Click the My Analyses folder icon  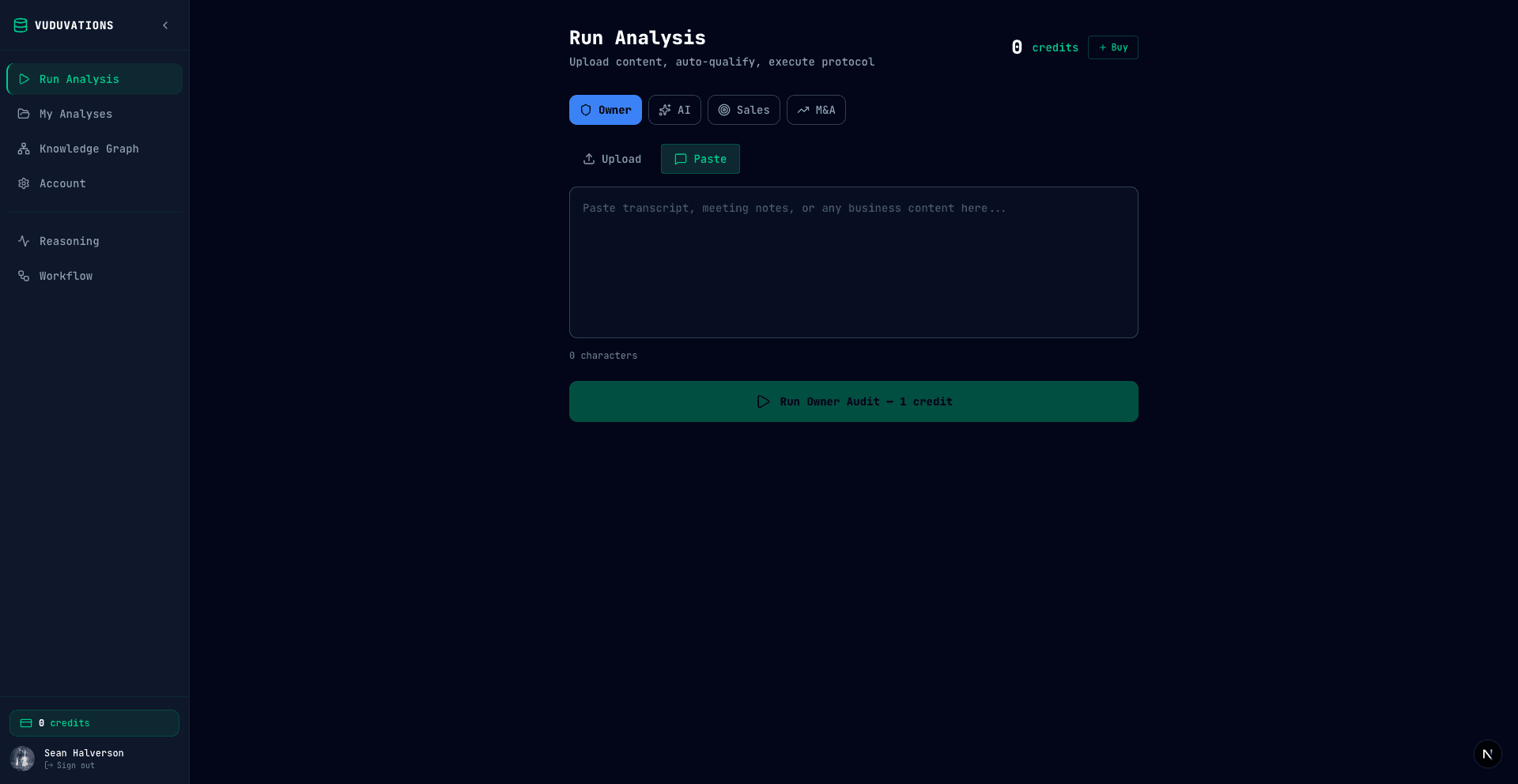click(24, 114)
